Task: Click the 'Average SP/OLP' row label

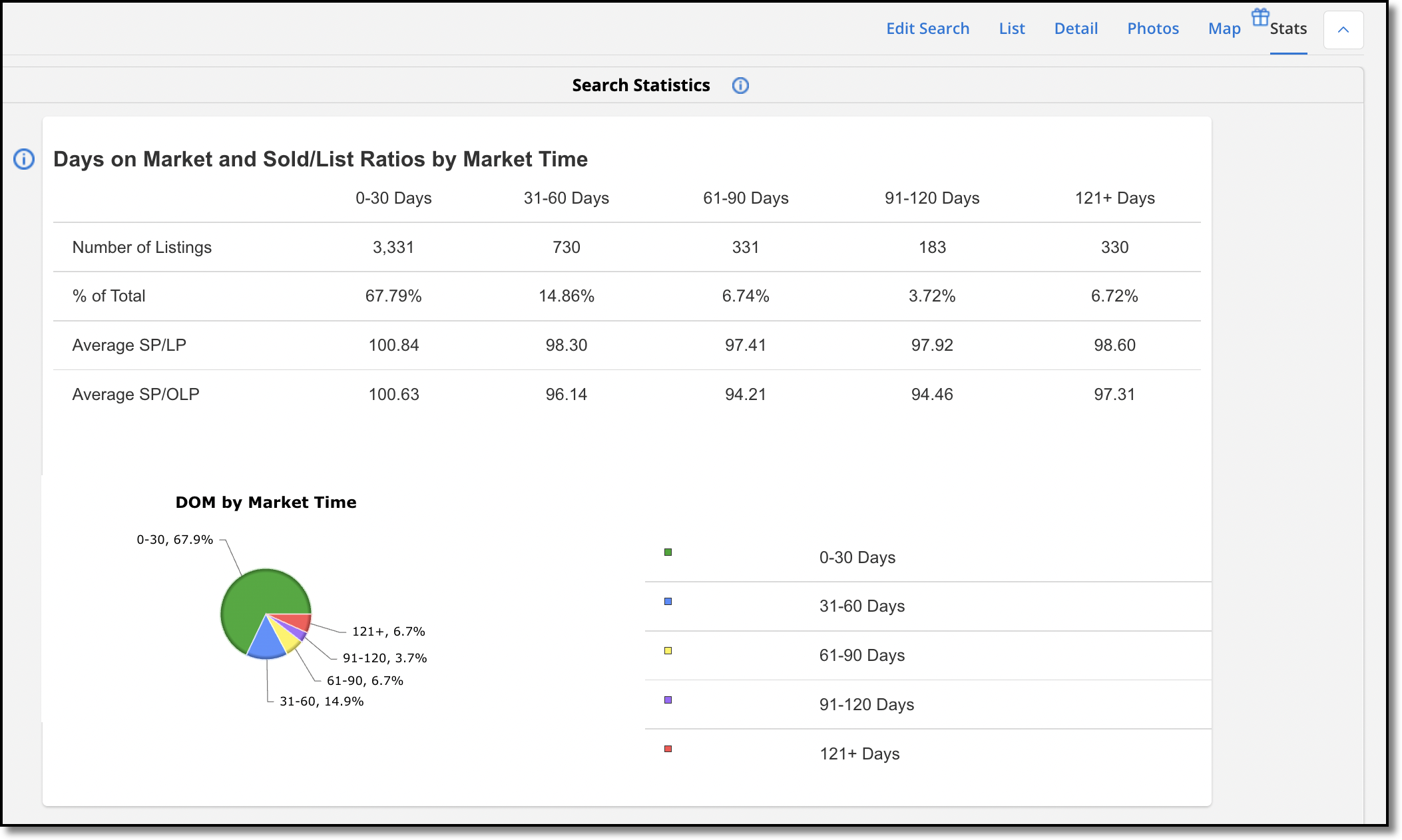Action: [x=136, y=395]
